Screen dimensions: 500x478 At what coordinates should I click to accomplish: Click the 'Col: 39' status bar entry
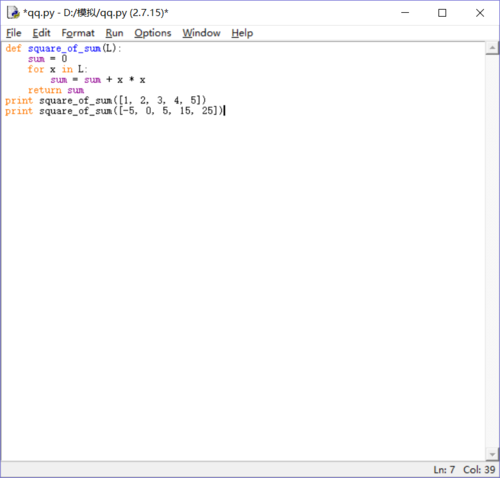point(479,470)
